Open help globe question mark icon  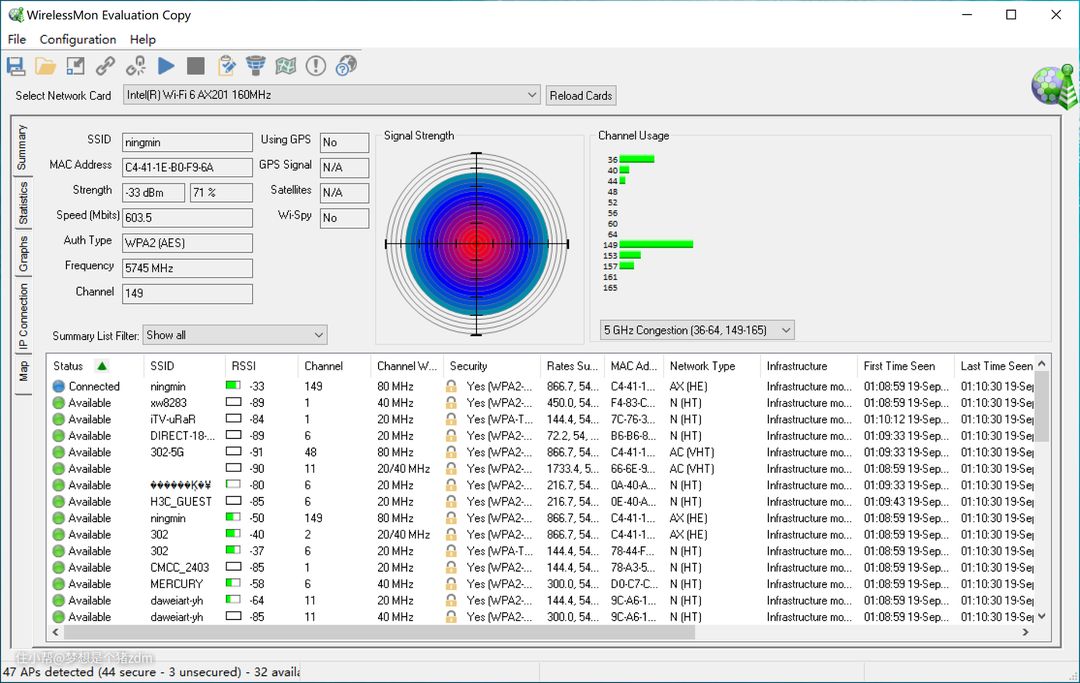(x=346, y=66)
